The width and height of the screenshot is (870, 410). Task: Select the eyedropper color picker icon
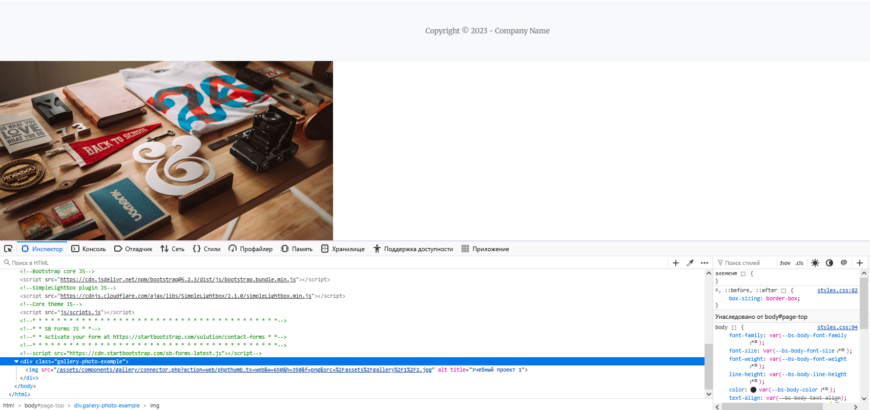tap(690, 263)
